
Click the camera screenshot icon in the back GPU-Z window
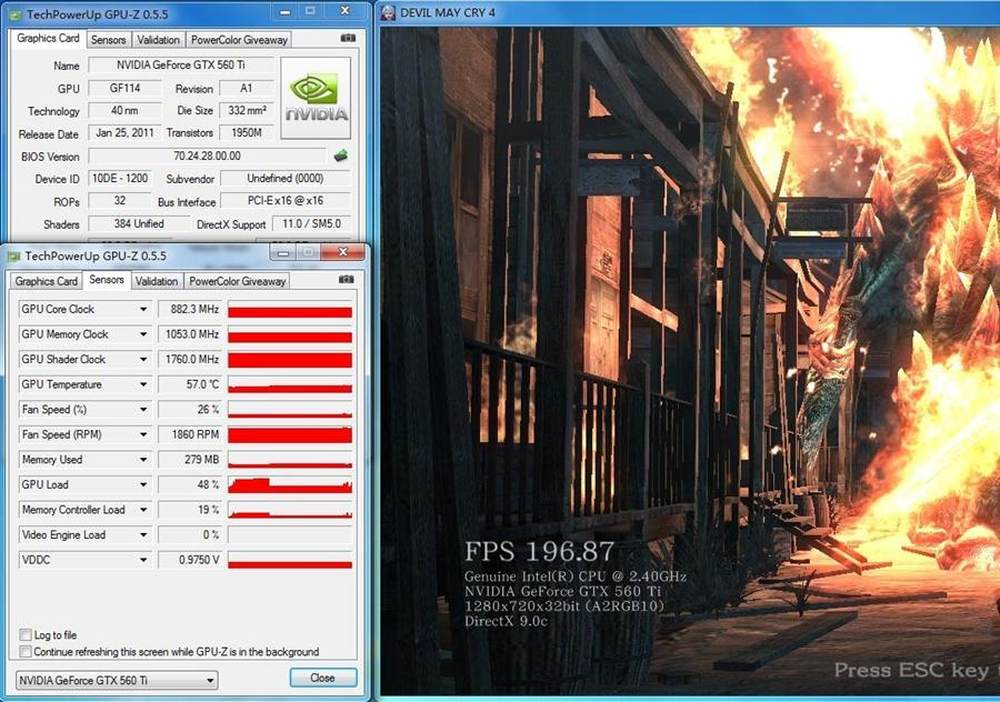pyautogui.click(x=348, y=38)
